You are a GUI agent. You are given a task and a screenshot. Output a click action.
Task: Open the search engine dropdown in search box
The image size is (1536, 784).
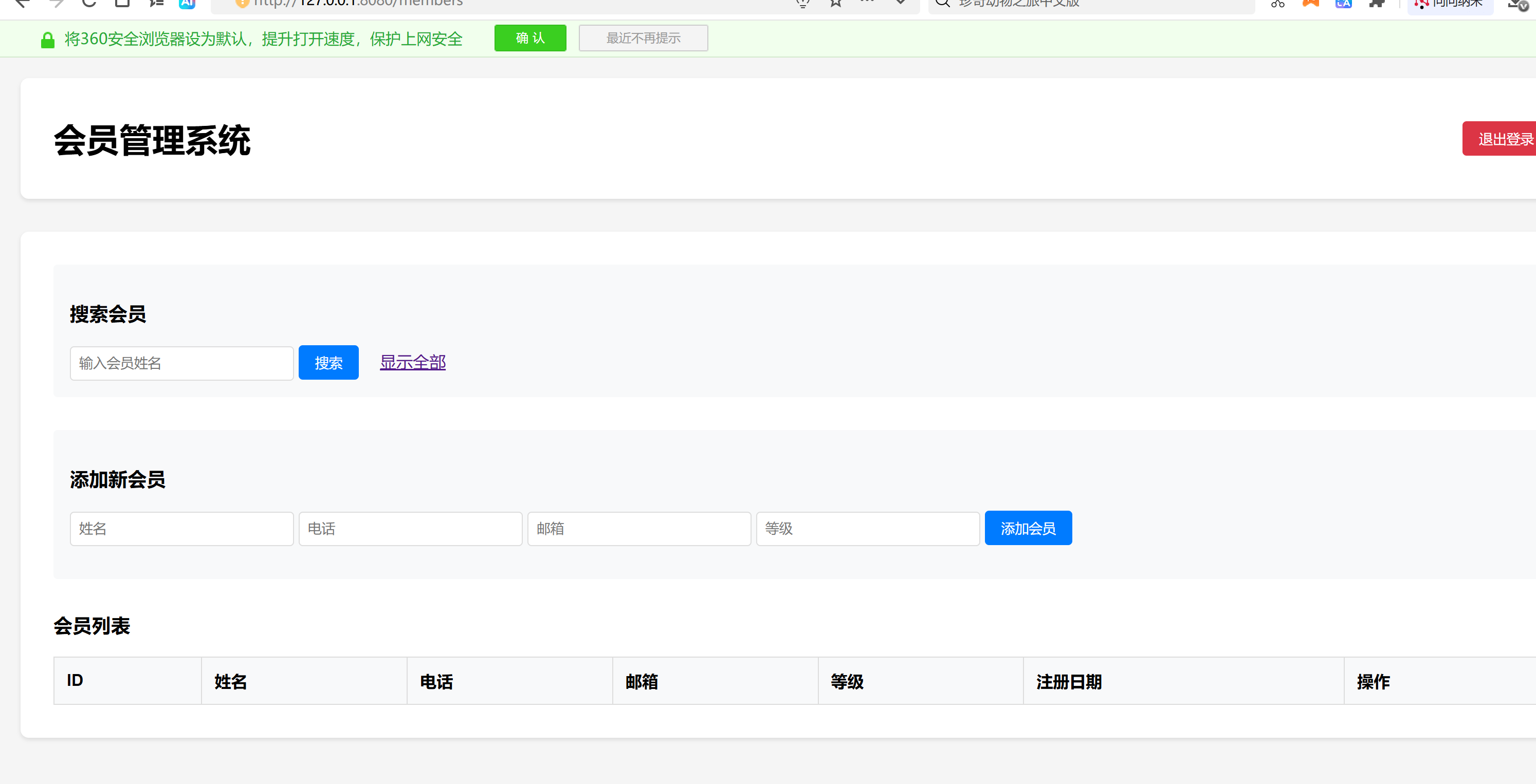coord(943,3)
